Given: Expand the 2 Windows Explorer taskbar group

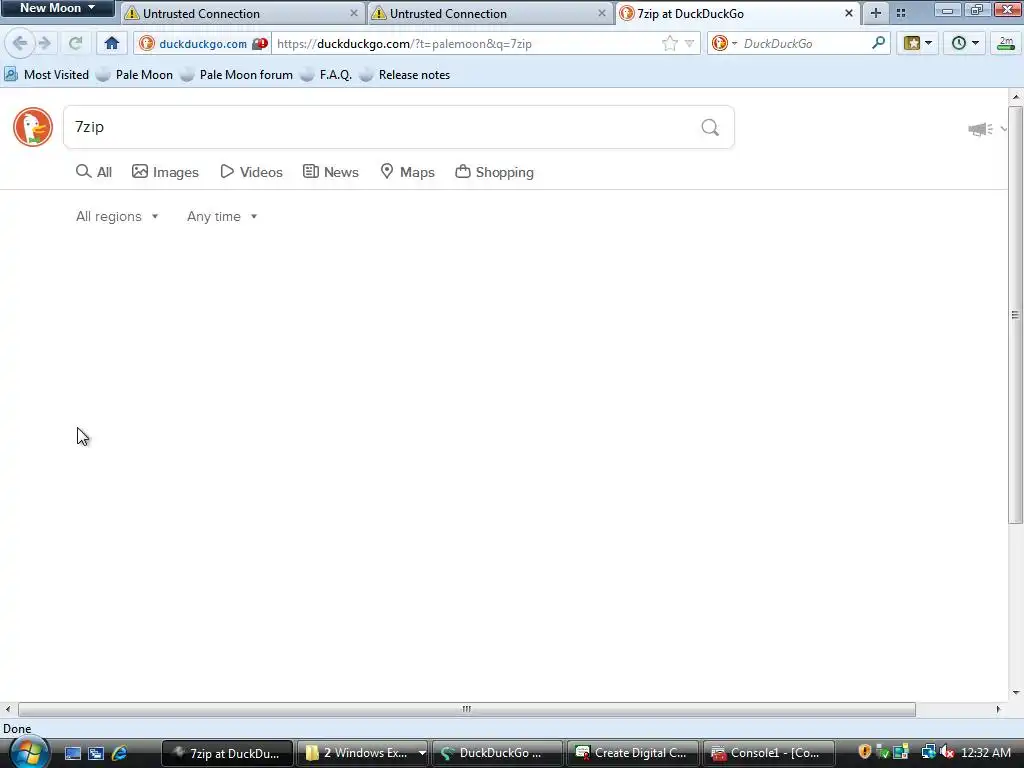Looking at the screenshot, I should 422,753.
